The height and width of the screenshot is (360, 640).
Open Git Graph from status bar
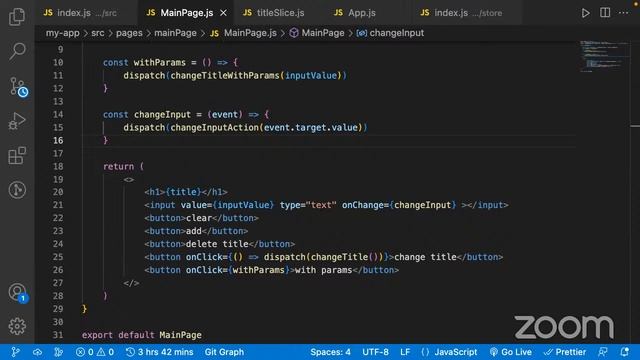coord(224,352)
